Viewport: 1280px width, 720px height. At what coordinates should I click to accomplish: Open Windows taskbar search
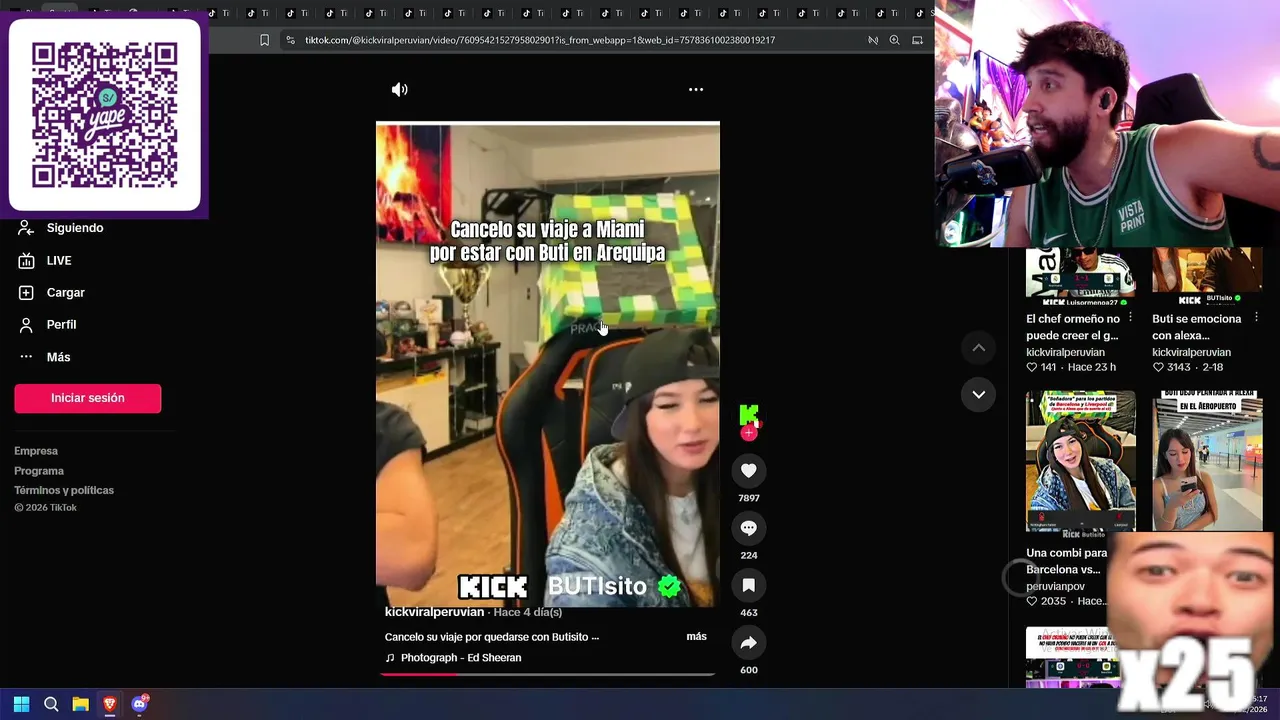51,704
